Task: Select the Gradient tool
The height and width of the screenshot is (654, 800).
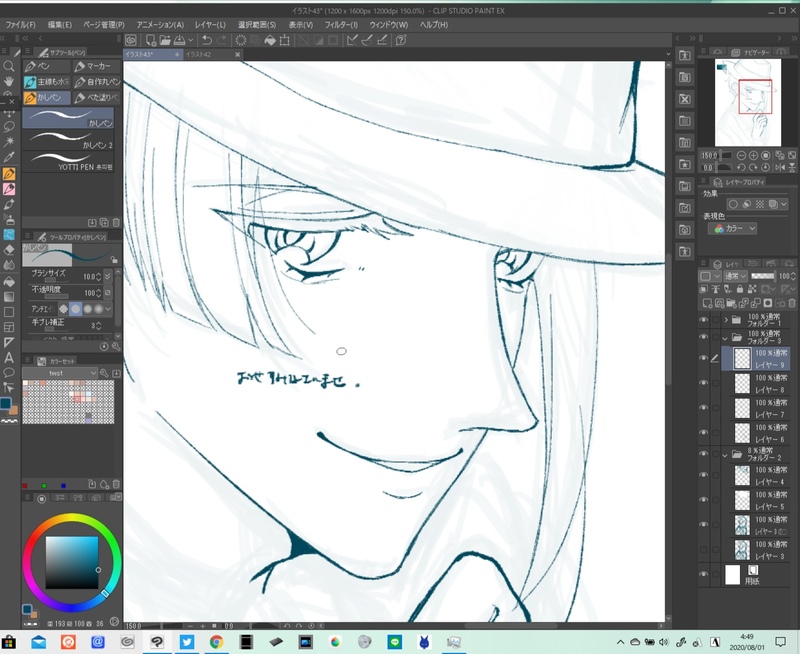Action: 9,296
